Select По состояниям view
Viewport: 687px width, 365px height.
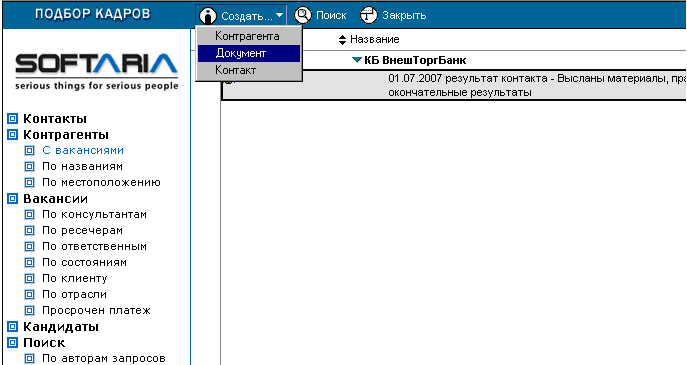point(84,262)
